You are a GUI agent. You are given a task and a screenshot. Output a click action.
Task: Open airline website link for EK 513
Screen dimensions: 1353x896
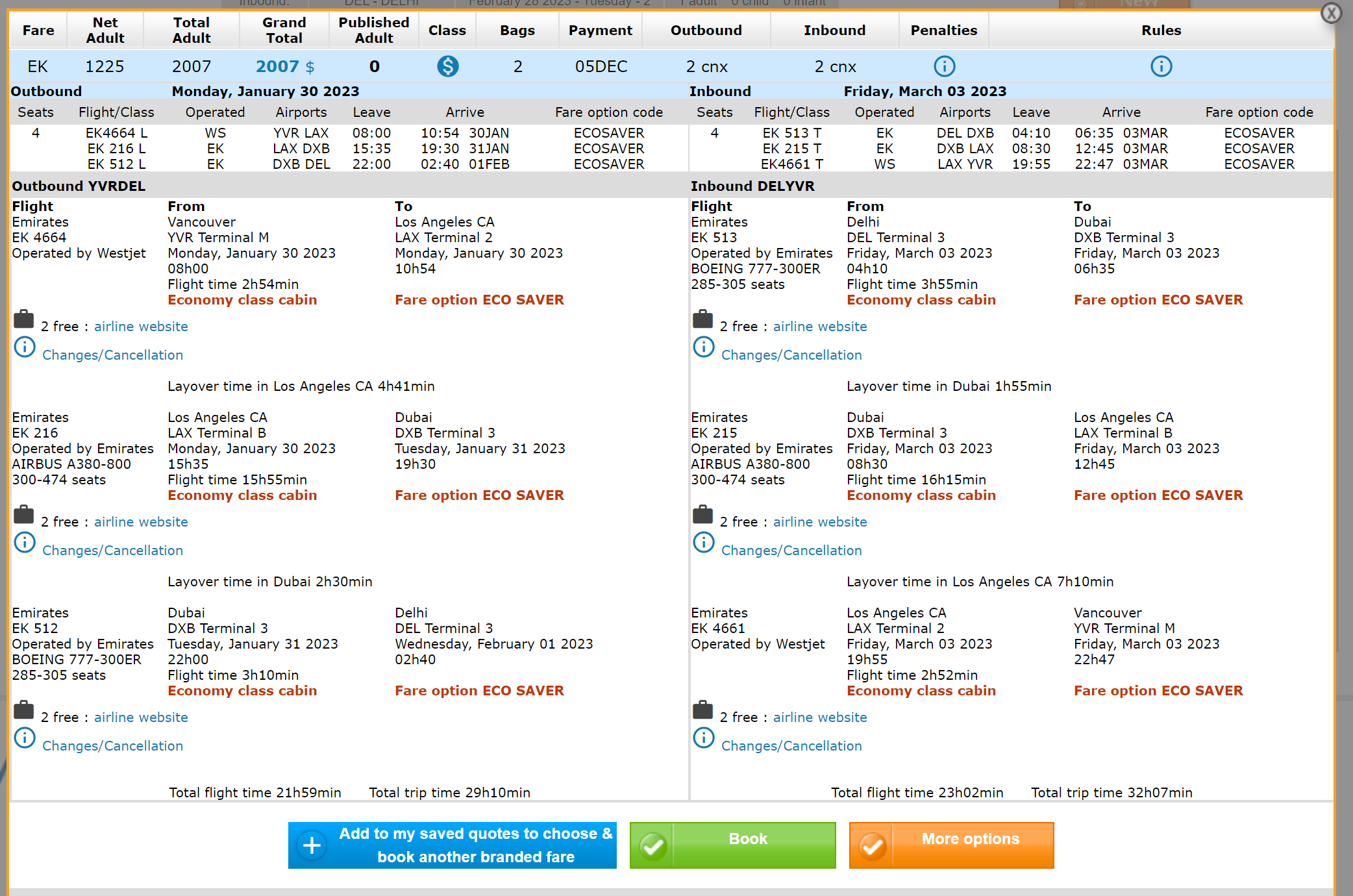click(820, 327)
